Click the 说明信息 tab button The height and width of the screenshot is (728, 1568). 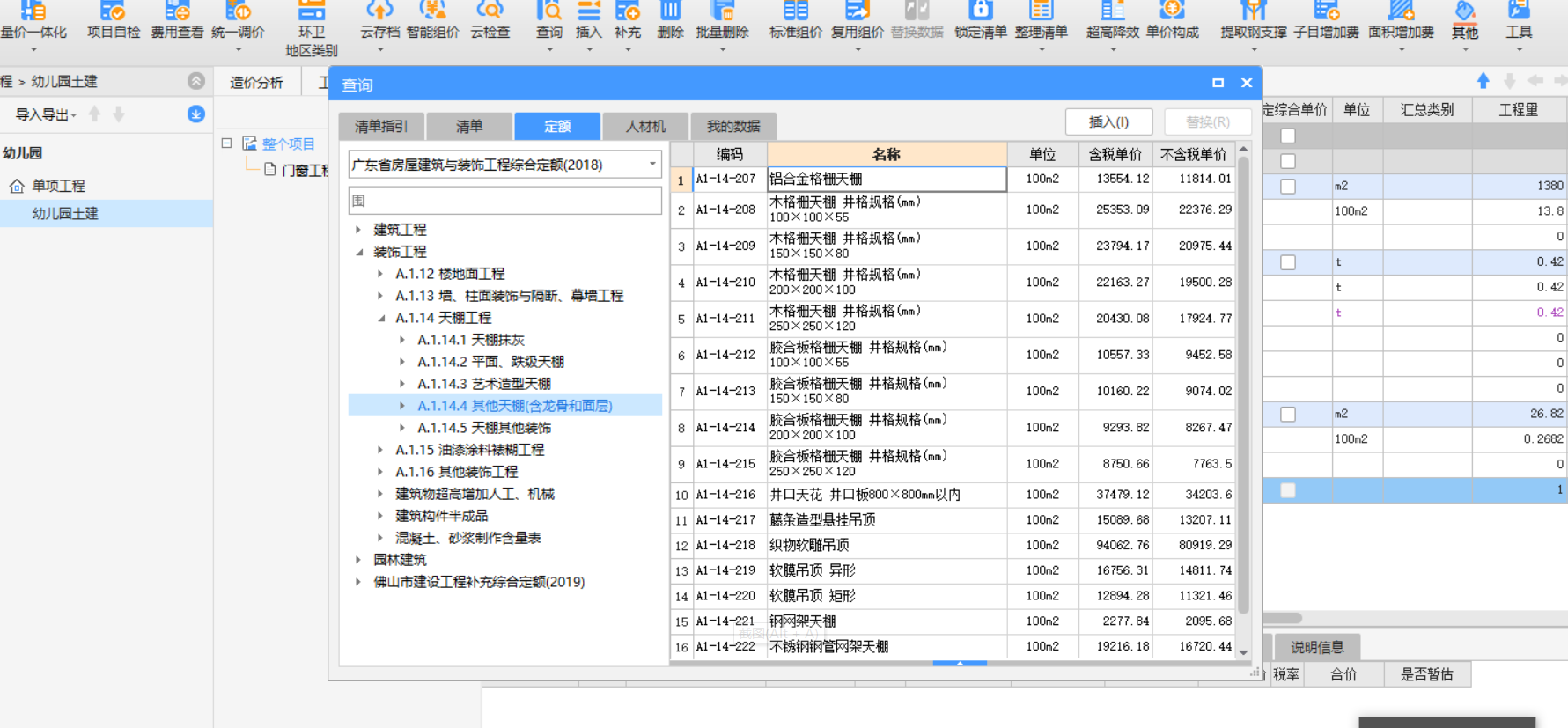coord(1317,647)
